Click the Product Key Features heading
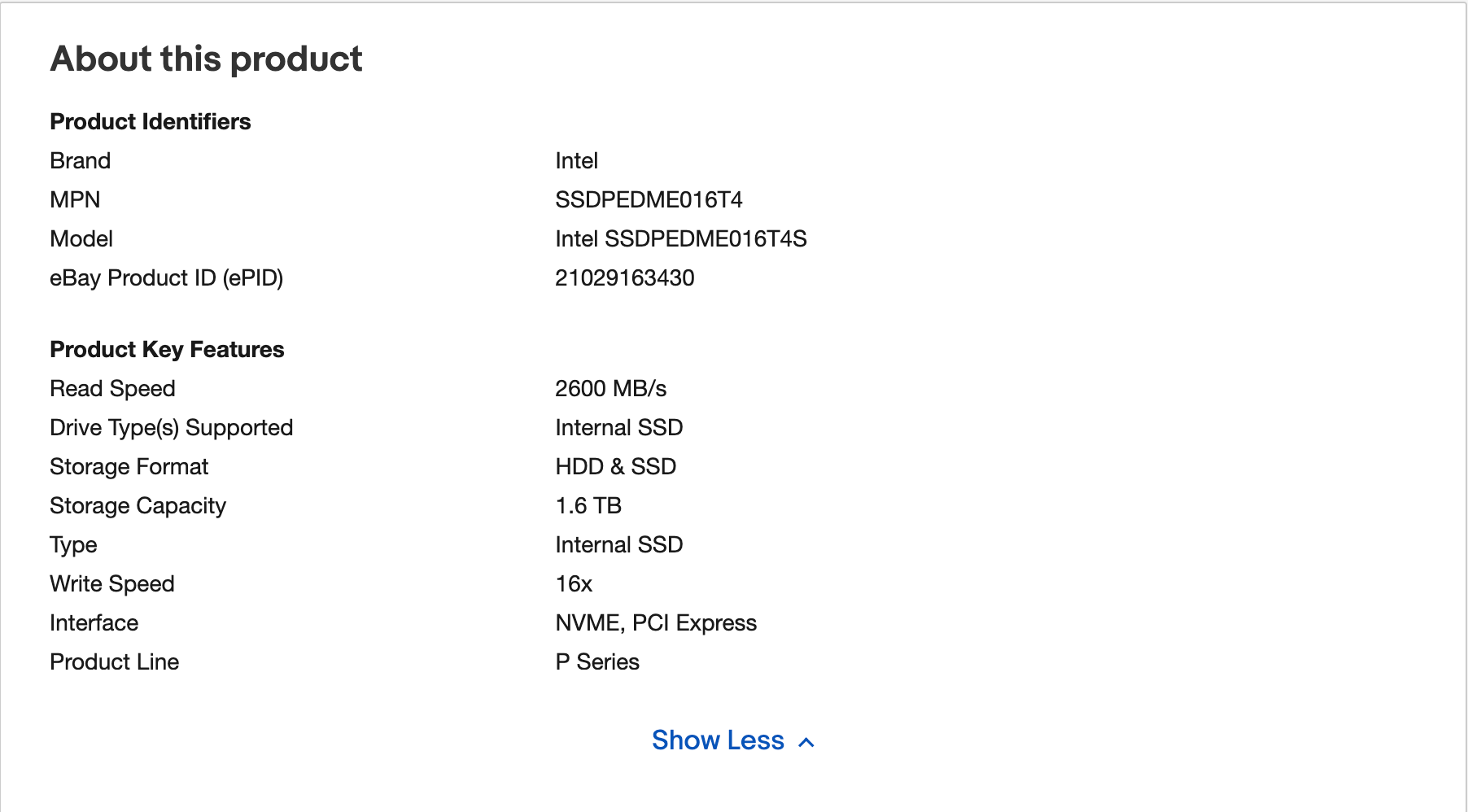 pyautogui.click(x=167, y=349)
